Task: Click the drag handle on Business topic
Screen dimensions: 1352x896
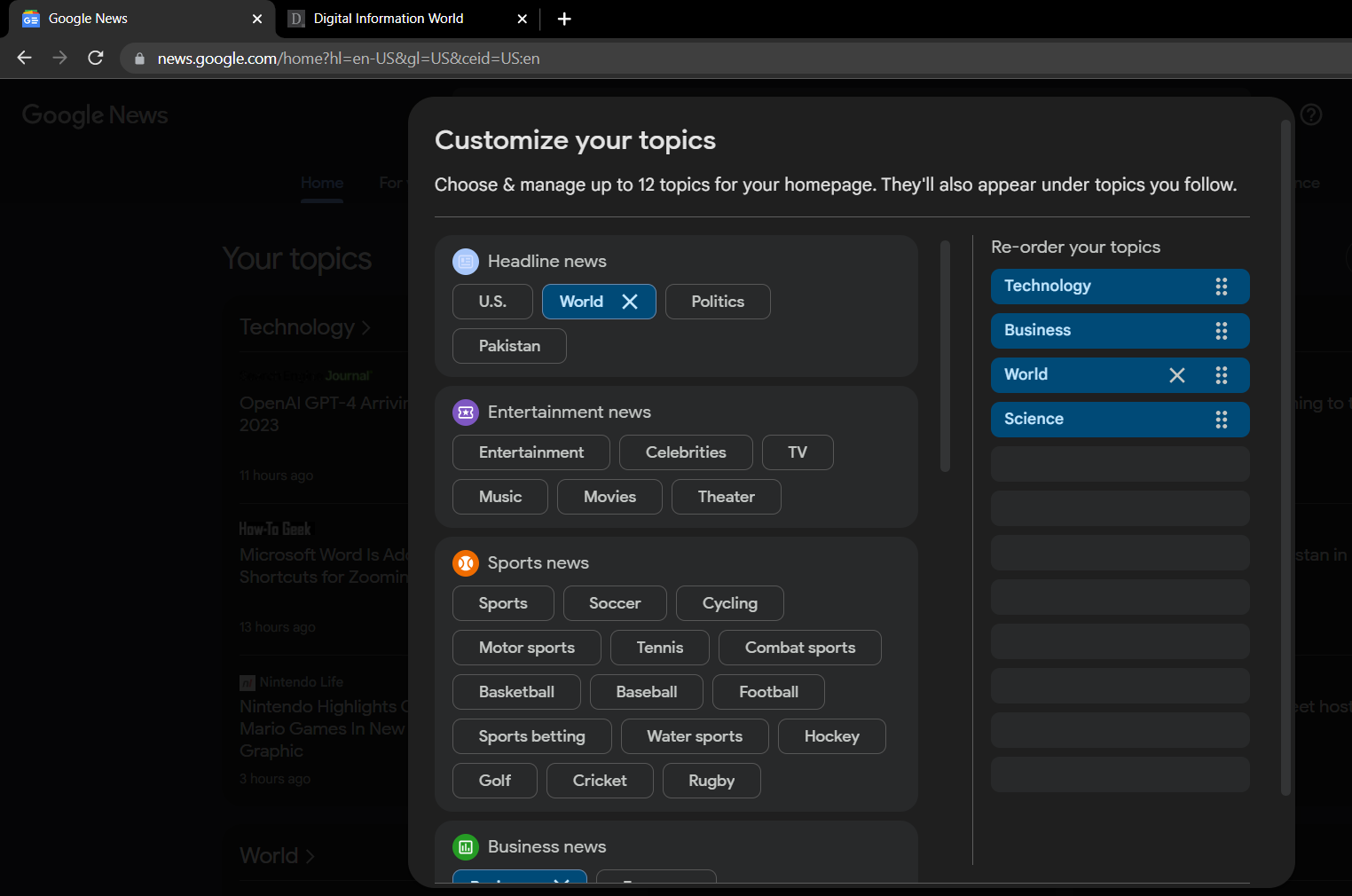Action: pyautogui.click(x=1222, y=331)
